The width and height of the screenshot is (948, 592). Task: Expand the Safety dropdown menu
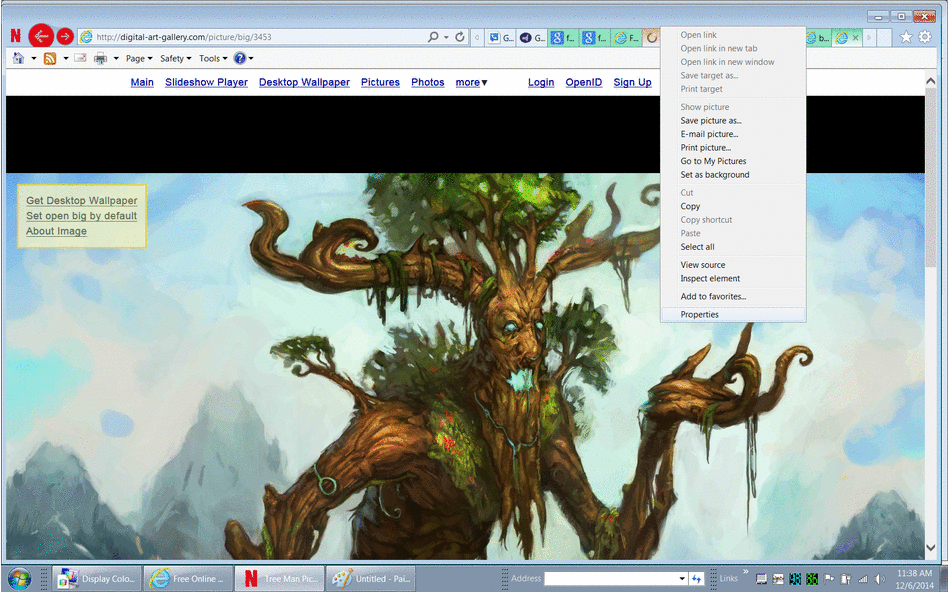coord(175,59)
